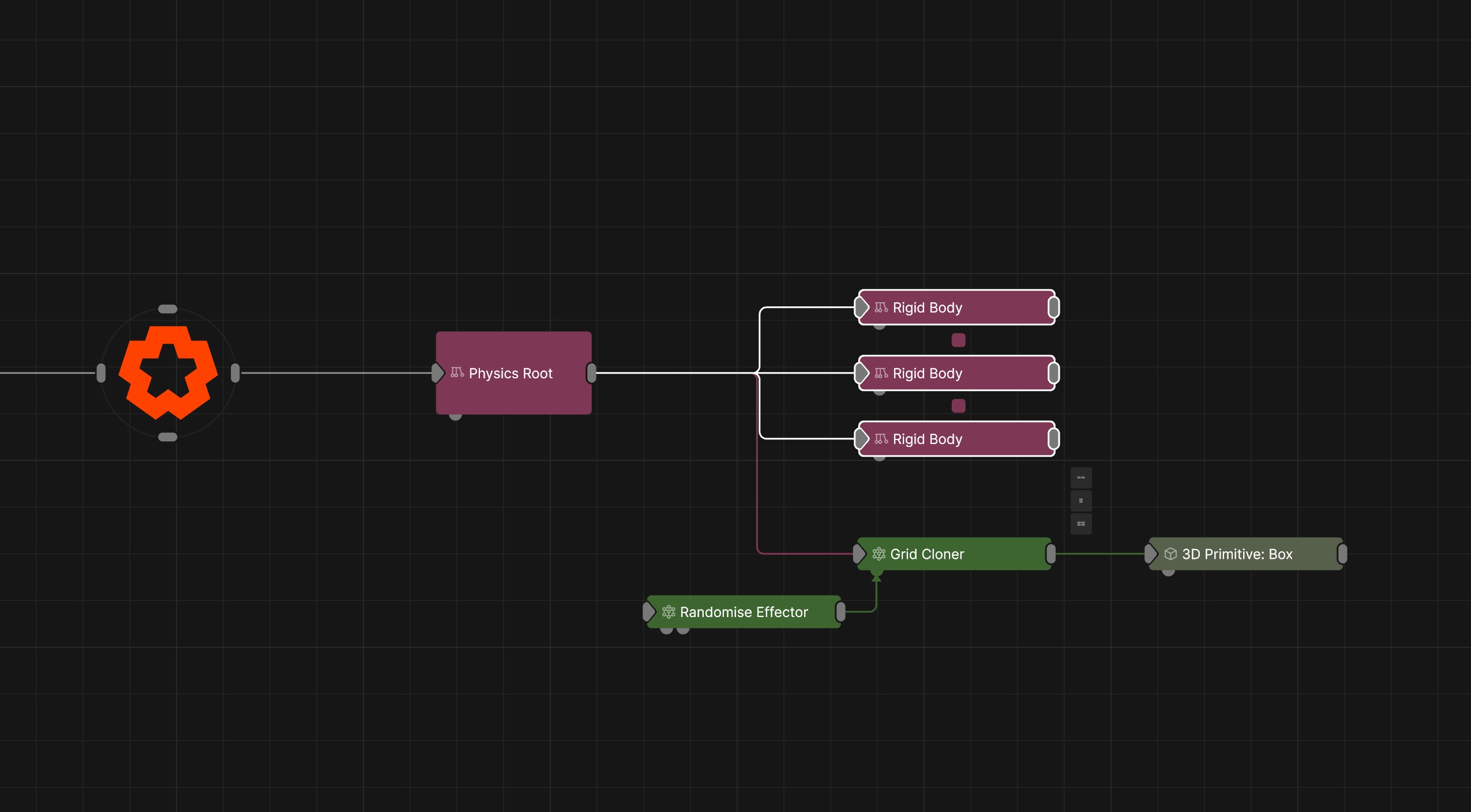Click the Randomise Effector output connector
1471x812 pixels.
click(840, 611)
